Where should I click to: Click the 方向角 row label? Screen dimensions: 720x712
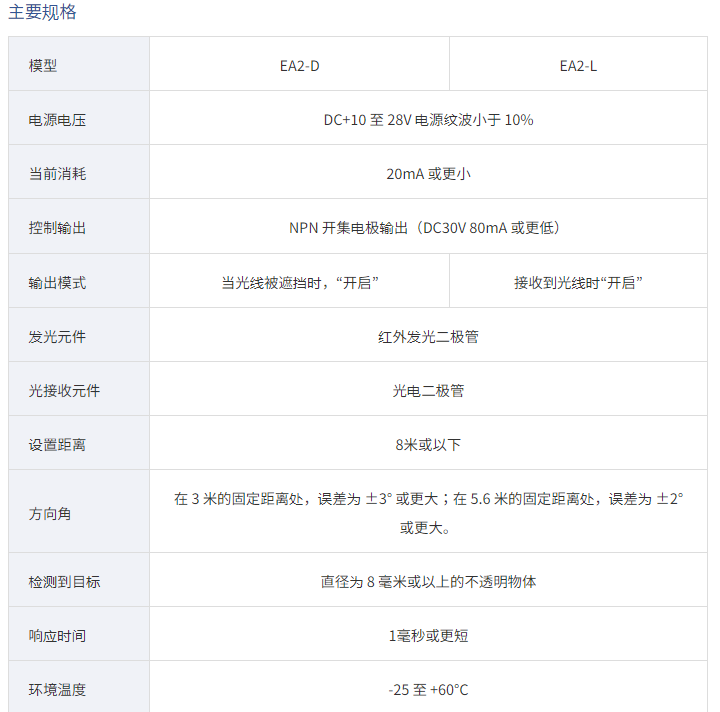50,513
